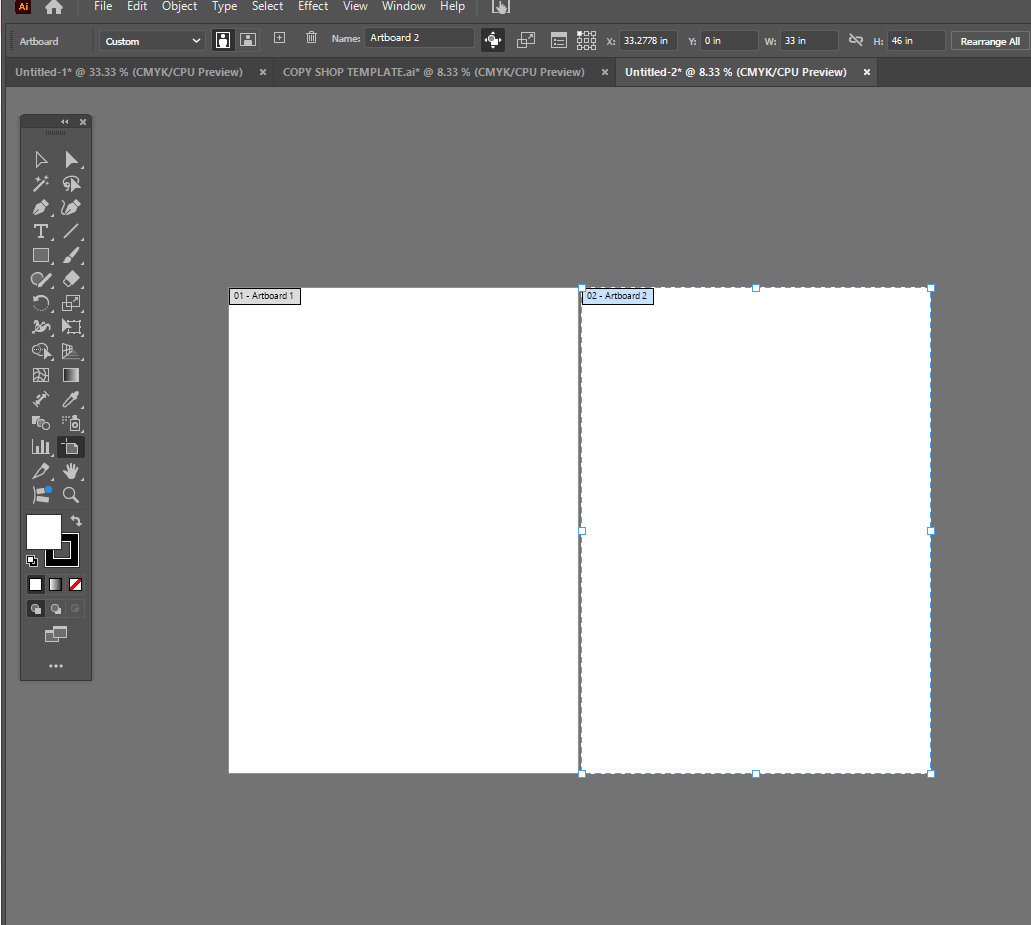Open the Edit Toolbar ellipsis menu
This screenshot has height=925, width=1031.
click(x=55, y=666)
